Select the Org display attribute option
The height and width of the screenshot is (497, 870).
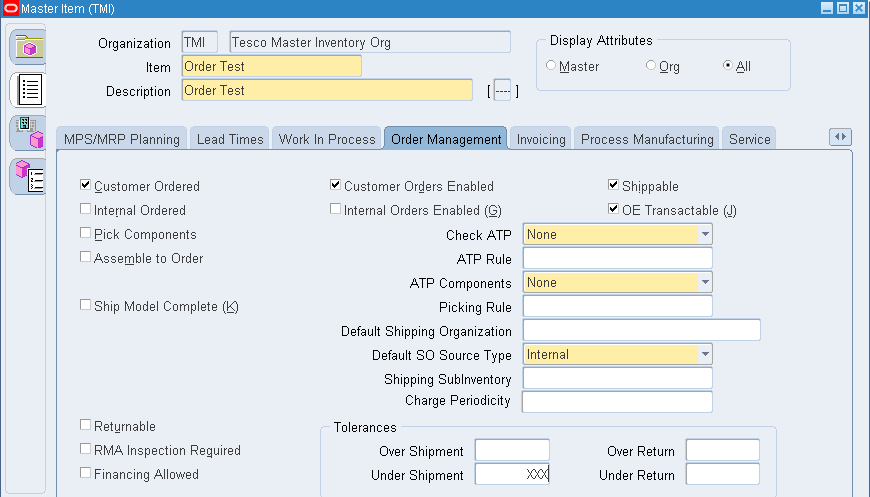pos(650,65)
